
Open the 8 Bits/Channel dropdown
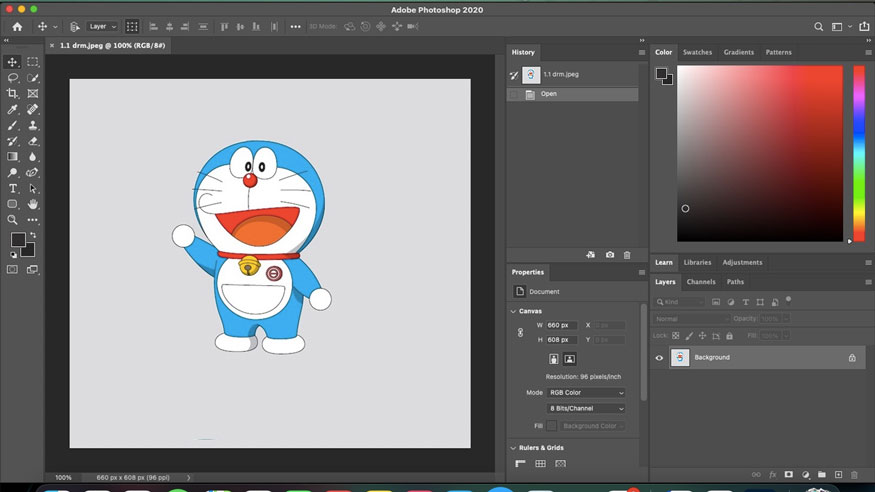click(586, 409)
